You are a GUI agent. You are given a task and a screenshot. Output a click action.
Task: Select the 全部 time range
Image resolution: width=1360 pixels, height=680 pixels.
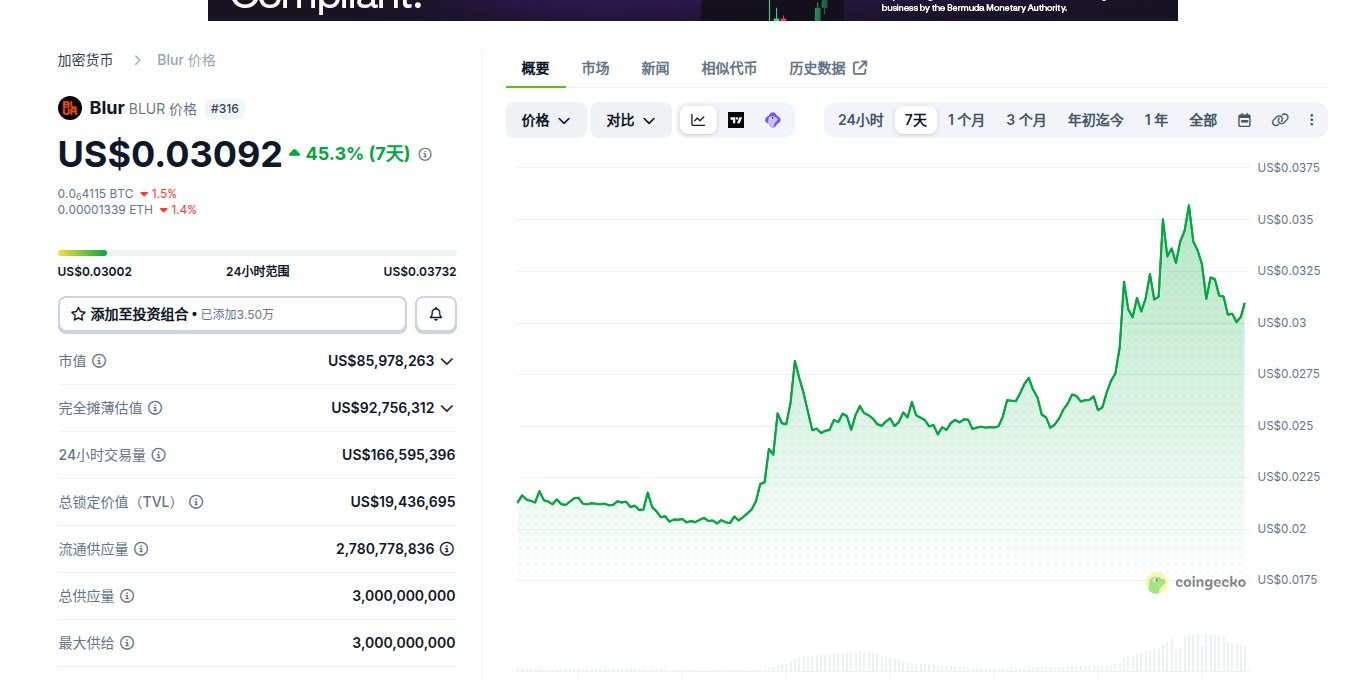pos(1203,120)
